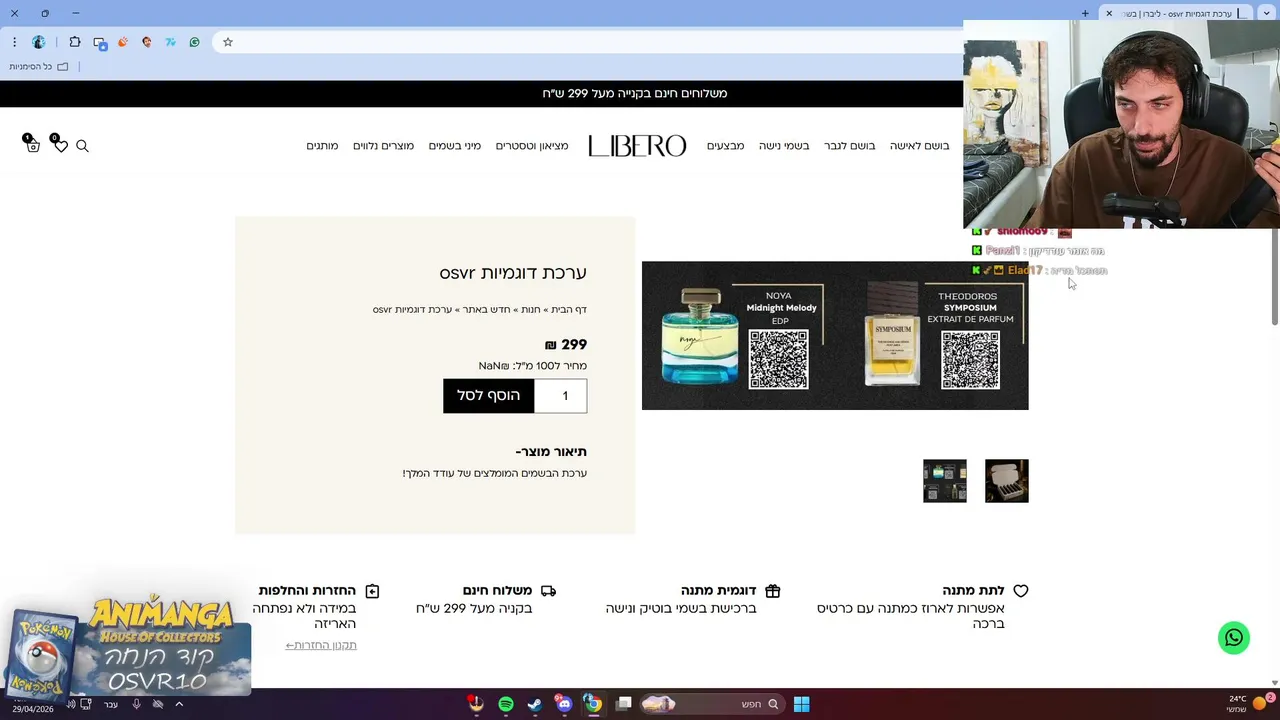Open the מבצעים menu
Viewport: 1280px width, 720px height.
click(x=726, y=146)
